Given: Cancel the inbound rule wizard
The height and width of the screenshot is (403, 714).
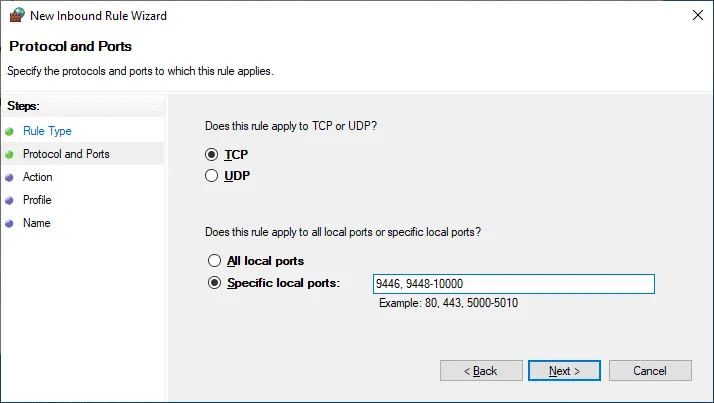Looking at the screenshot, I should point(650,371).
